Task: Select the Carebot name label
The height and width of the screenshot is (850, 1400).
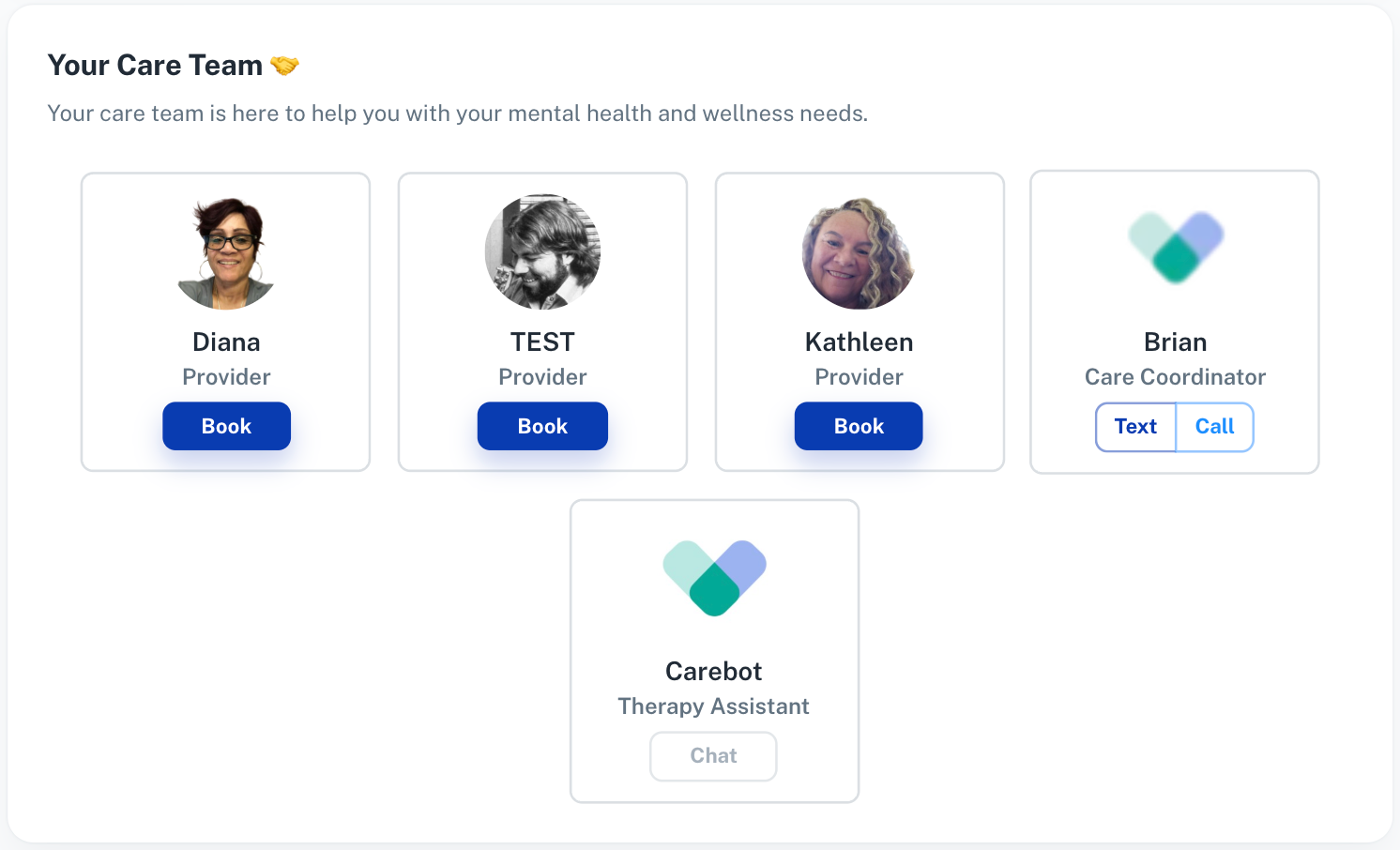Action: (x=713, y=672)
